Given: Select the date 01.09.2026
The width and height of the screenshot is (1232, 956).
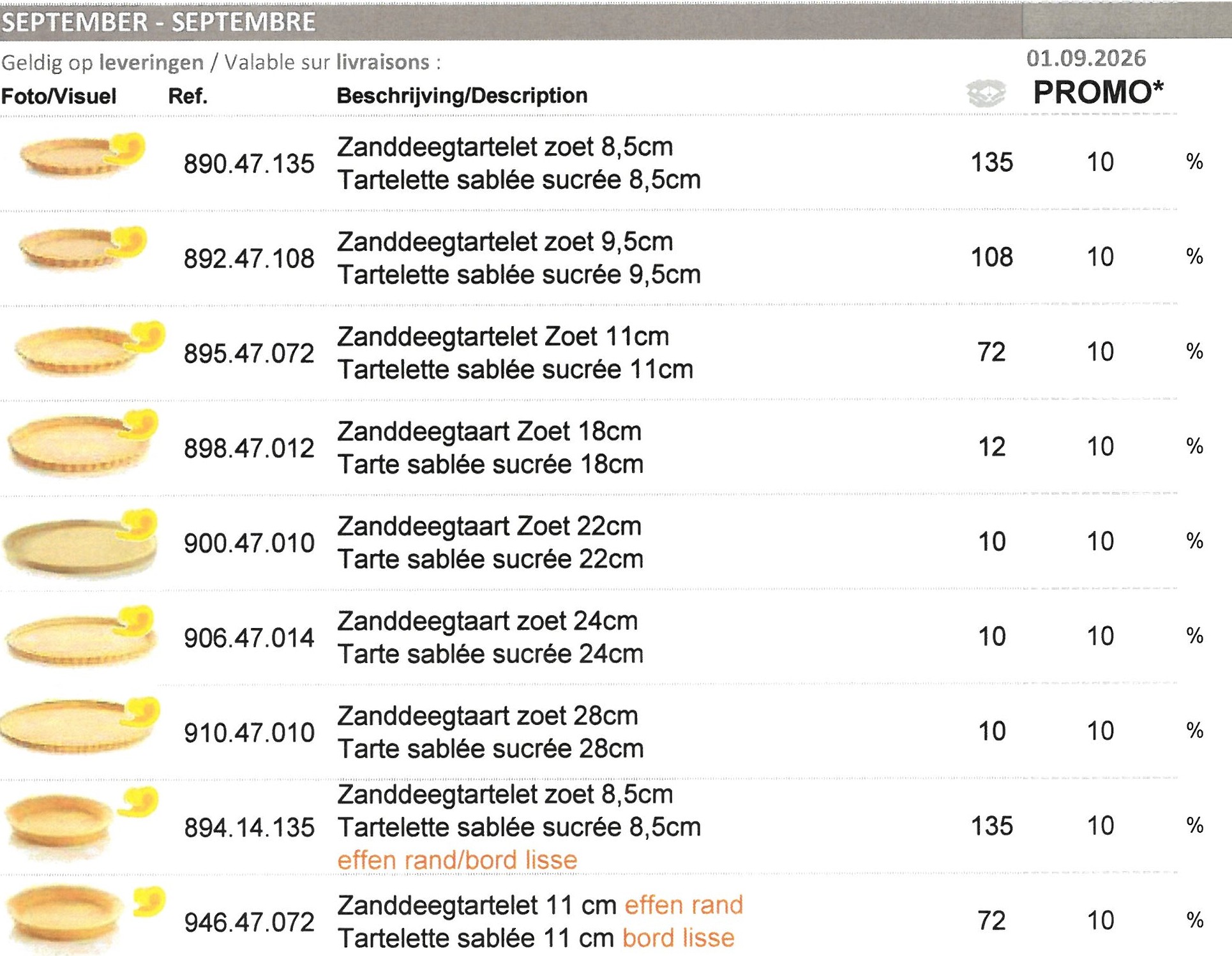Looking at the screenshot, I should point(1086,58).
